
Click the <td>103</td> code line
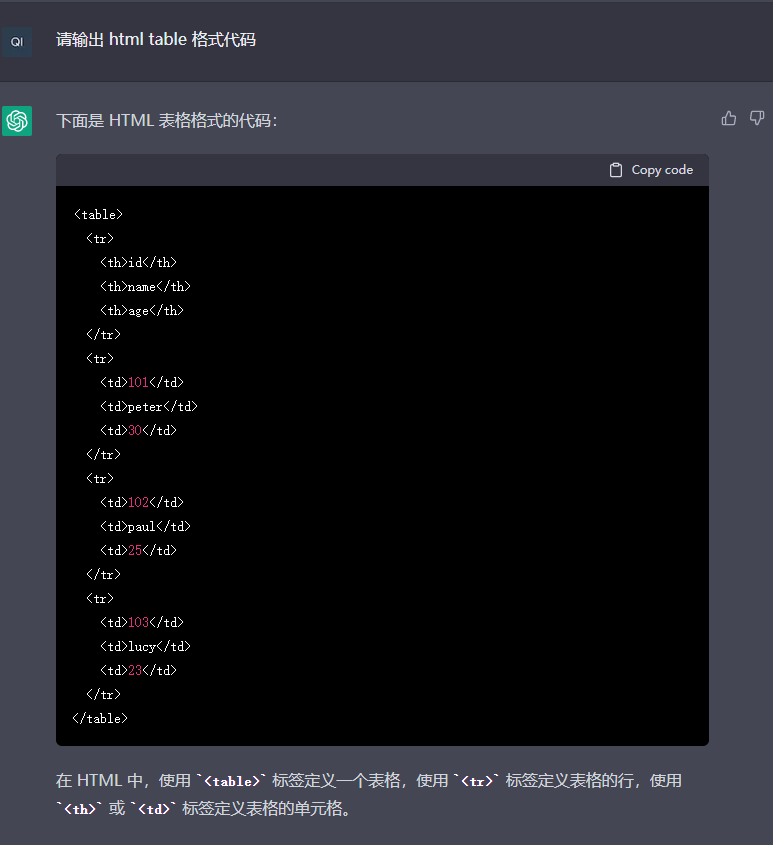142,622
